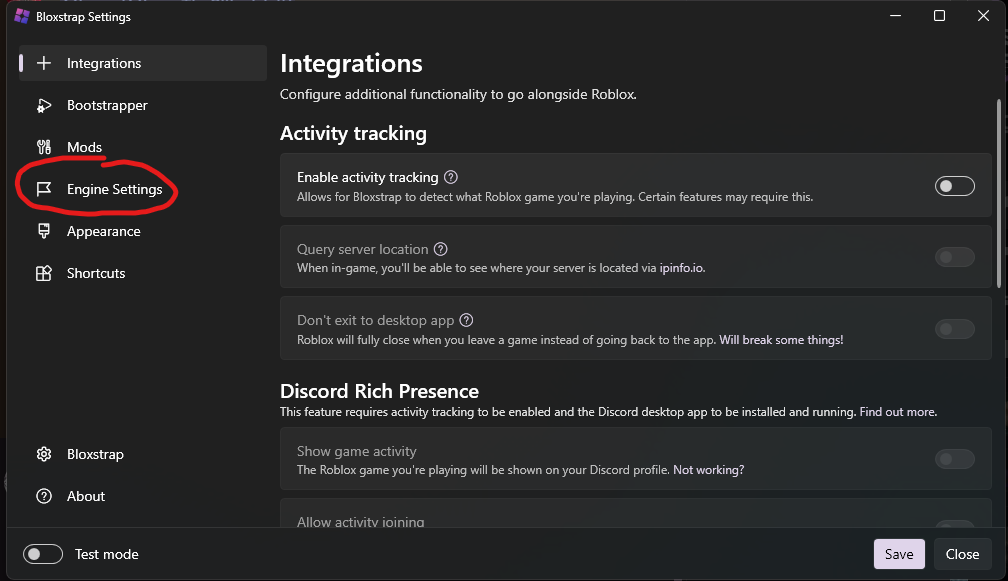Click the 'Not working?' link
1008x581 pixels.
tap(708, 470)
